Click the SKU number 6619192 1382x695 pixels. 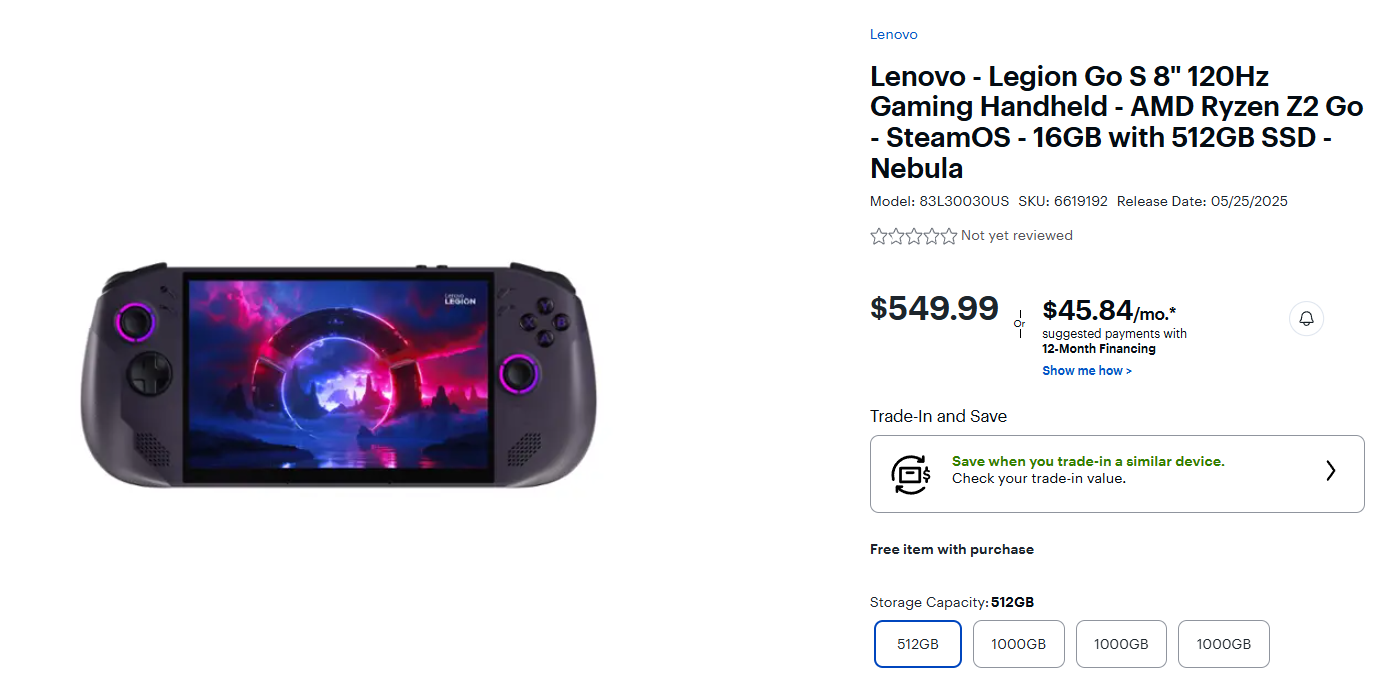[1078, 200]
